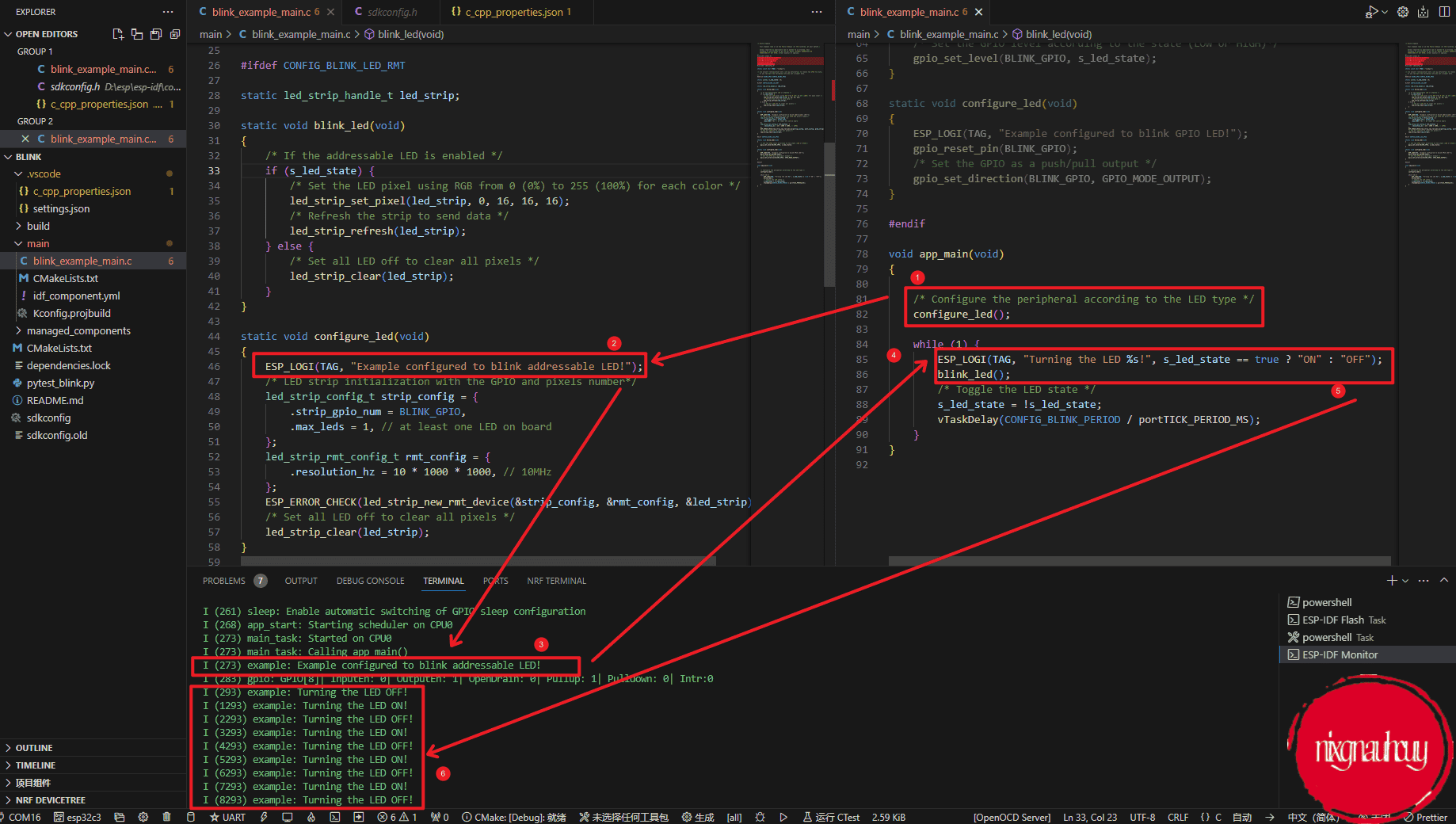This screenshot has height=824, width=1456.
Task: Click the minimap of the left editor
Action: click(x=789, y=119)
